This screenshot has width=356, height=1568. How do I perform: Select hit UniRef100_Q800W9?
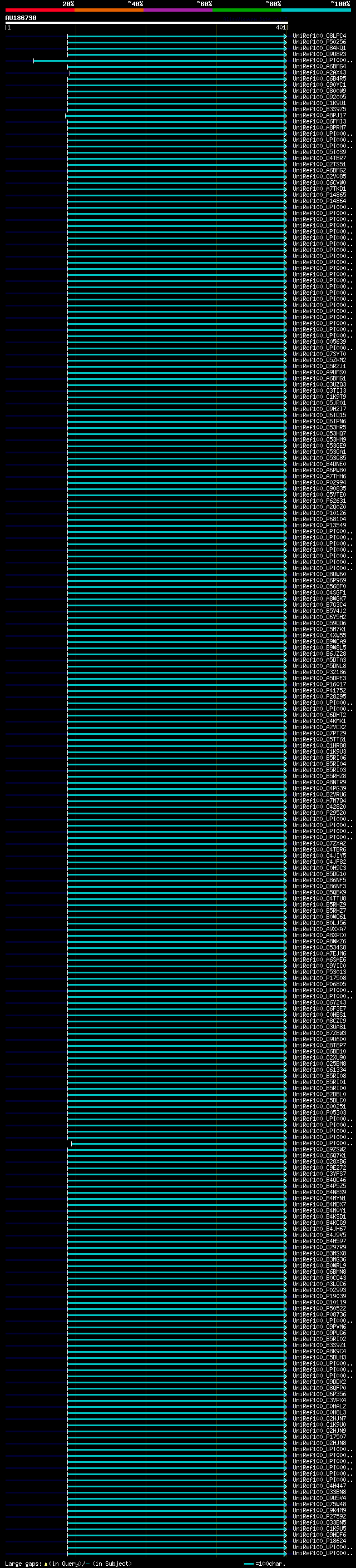tap(319, 91)
